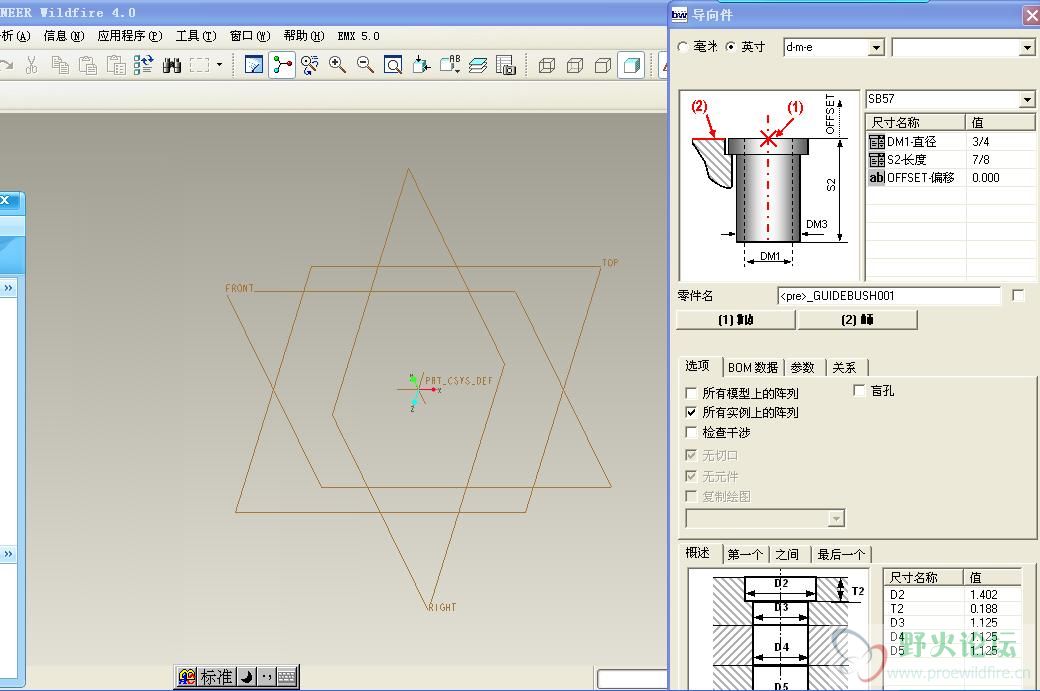Click the Zoom Out magnifier
The image size is (1040, 691).
pyautogui.click(x=365, y=64)
